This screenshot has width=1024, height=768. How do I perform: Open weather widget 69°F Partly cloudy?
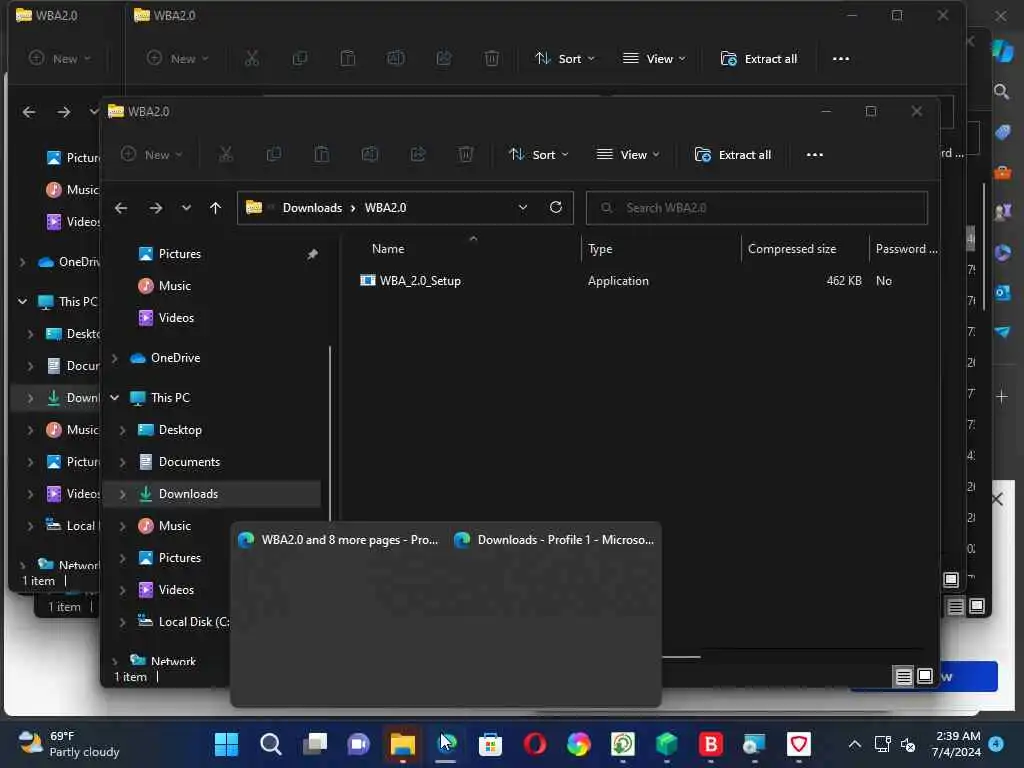click(69, 744)
